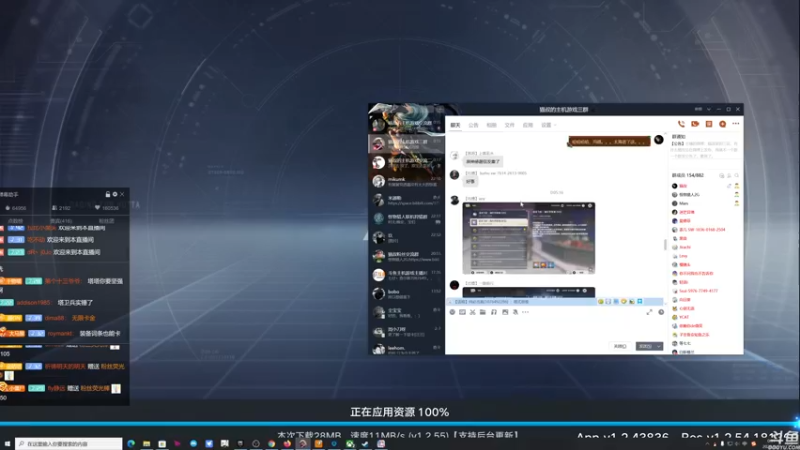Open the Windows Start menu
Screen dimensions: 800x450
(7, 444)
